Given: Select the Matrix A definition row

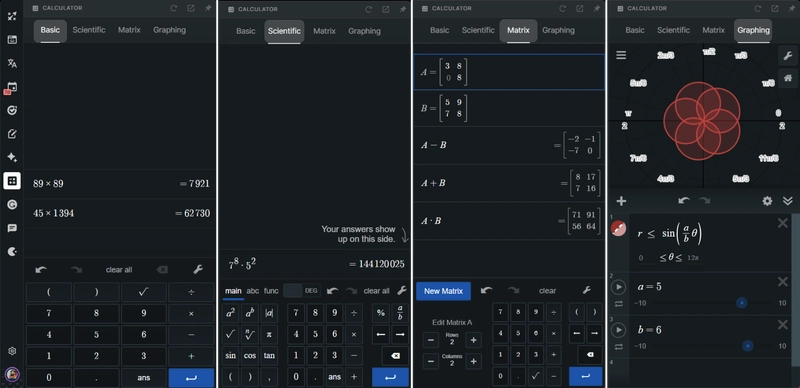Looking at the screenshot, I should click(509, 72).
